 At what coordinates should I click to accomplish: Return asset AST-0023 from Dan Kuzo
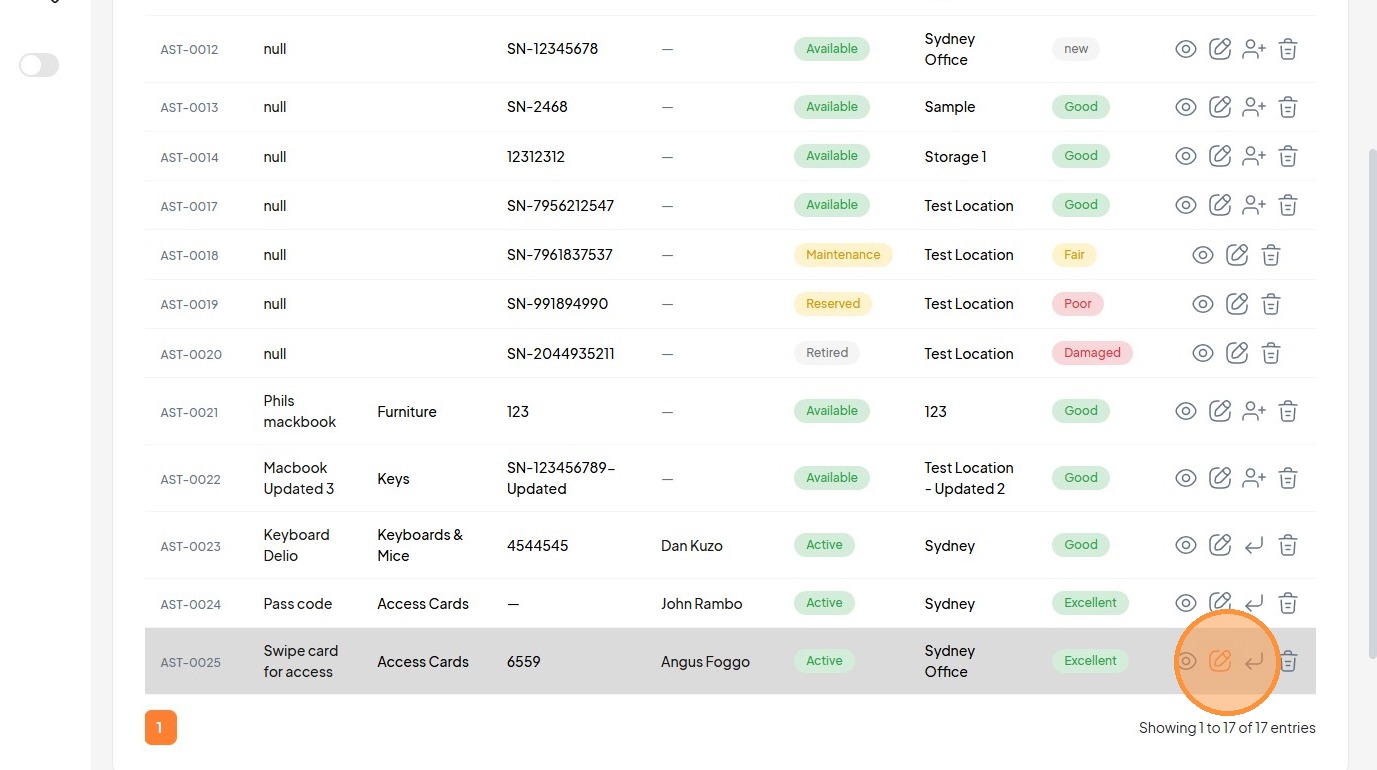1254,545
